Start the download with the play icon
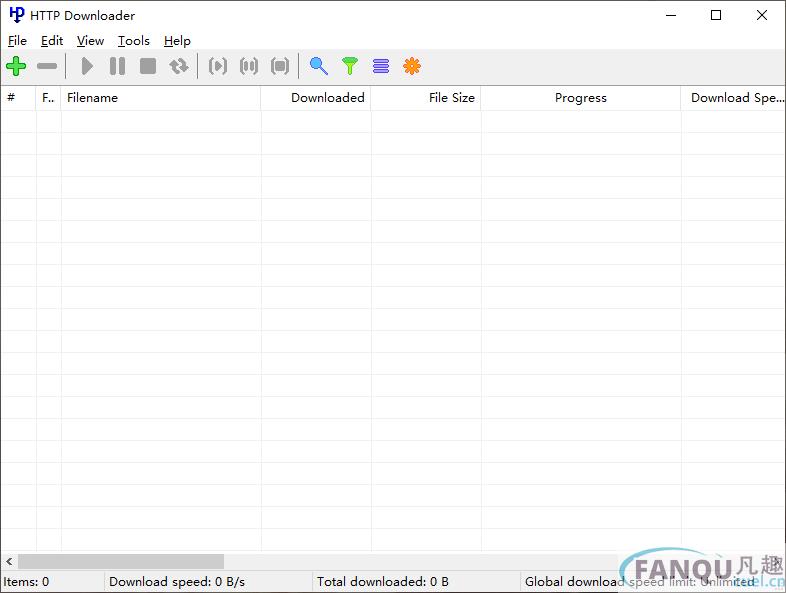The width and height of the screenshot is (786, 593). [x=87, y=66]
